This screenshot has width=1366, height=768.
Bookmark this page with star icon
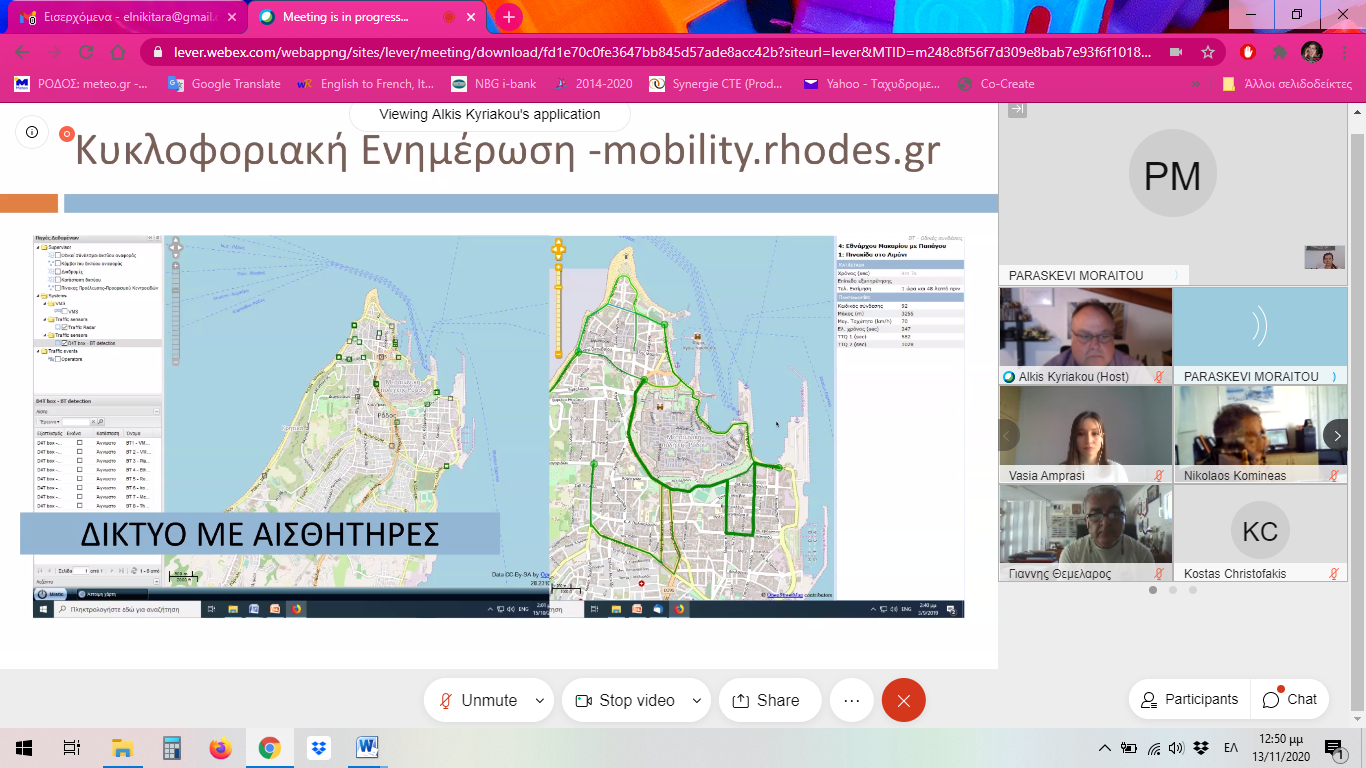[x=1208, y=52]
